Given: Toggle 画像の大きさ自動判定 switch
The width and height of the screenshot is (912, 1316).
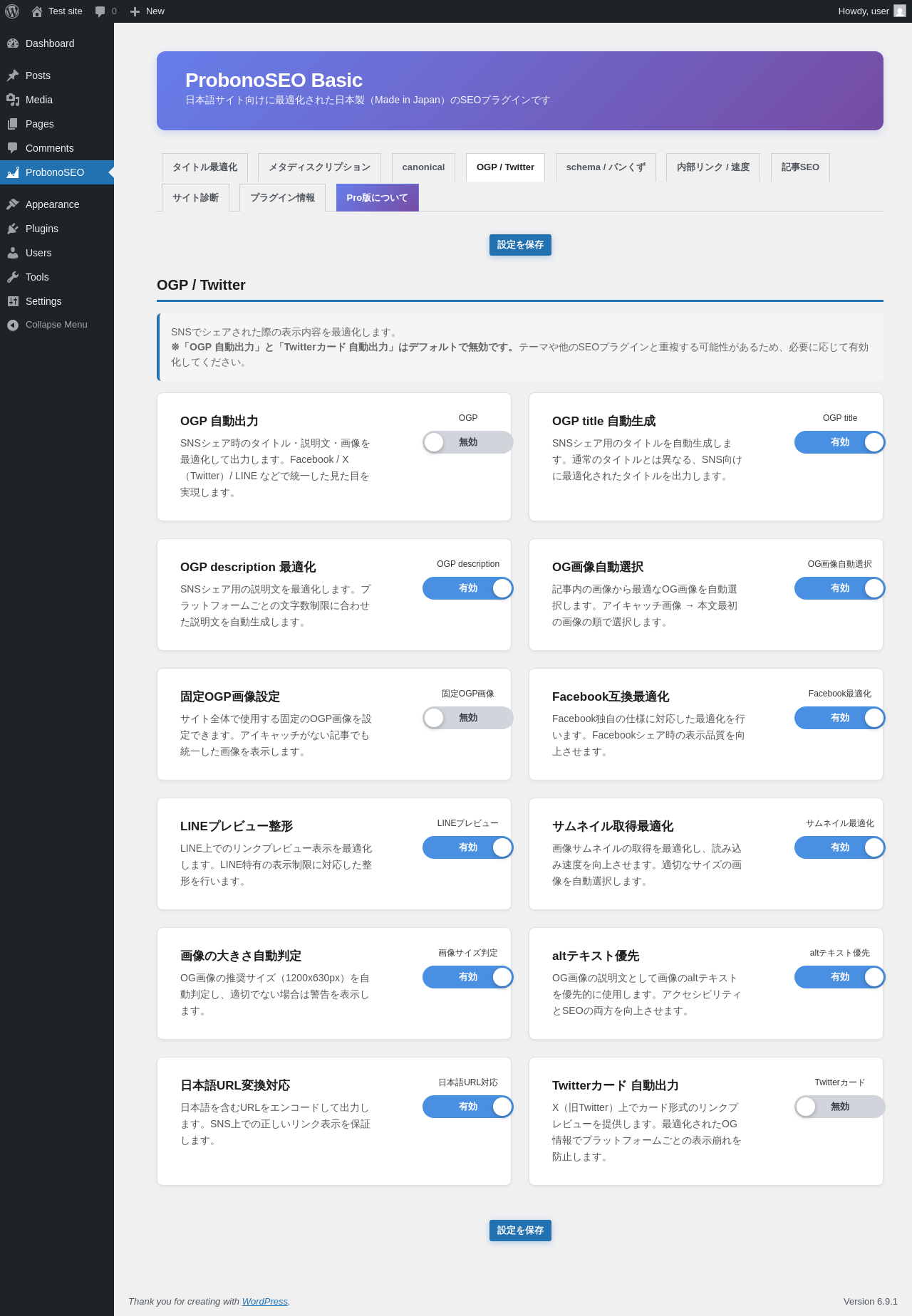Looking at the screenshot, I should point(468,977).
